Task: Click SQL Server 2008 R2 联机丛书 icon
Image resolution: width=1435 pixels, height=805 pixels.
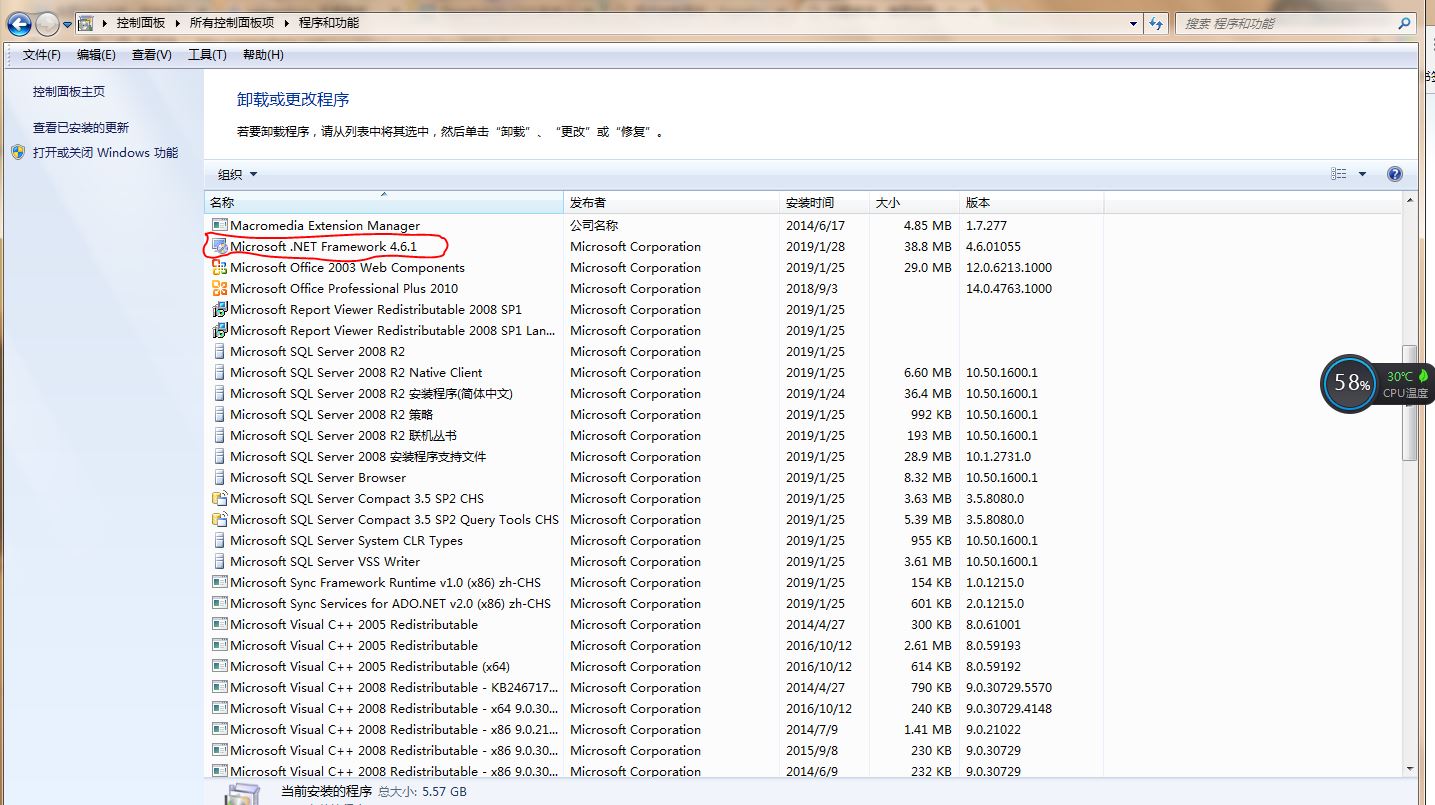Action: pos(220,436)
